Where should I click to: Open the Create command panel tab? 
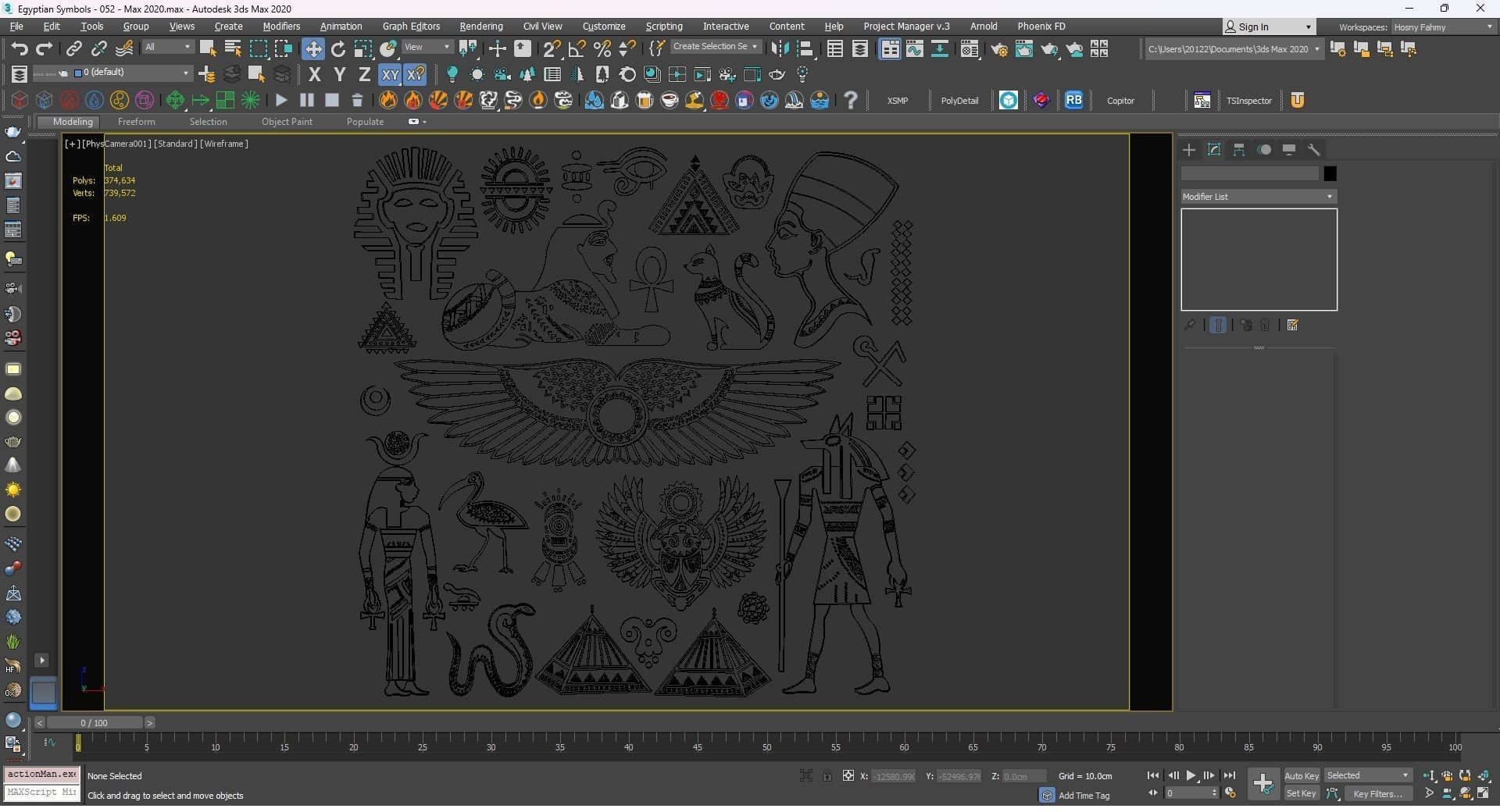[1189, 150]
